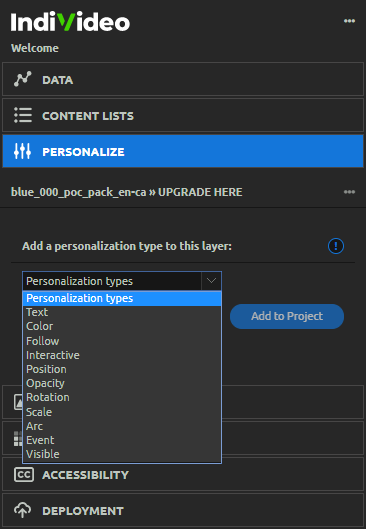The height and width of the screenshot is (529, 366).
Task: Click the blue_000_poc_pack_en-ca layer title
Action: click(126, 192)
